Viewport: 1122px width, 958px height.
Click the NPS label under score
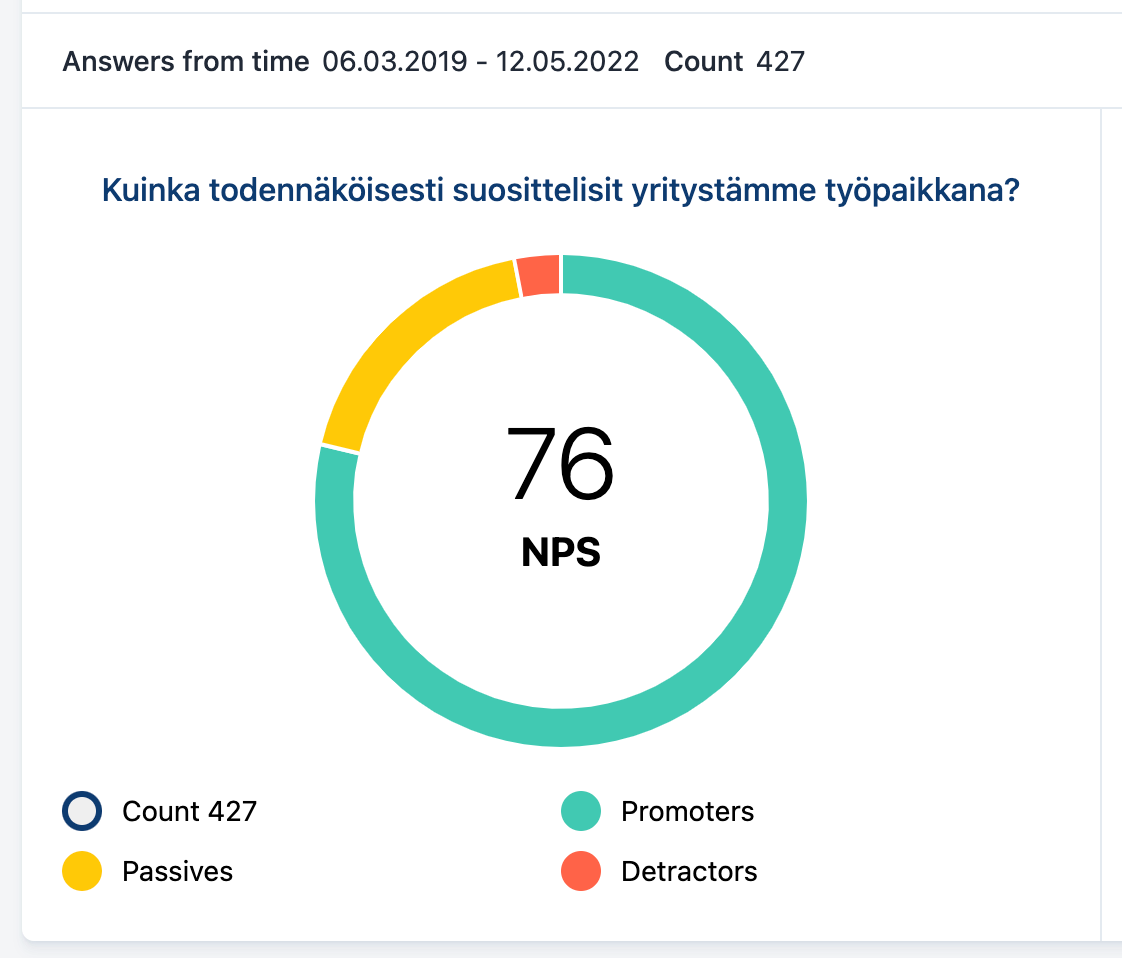561,552
